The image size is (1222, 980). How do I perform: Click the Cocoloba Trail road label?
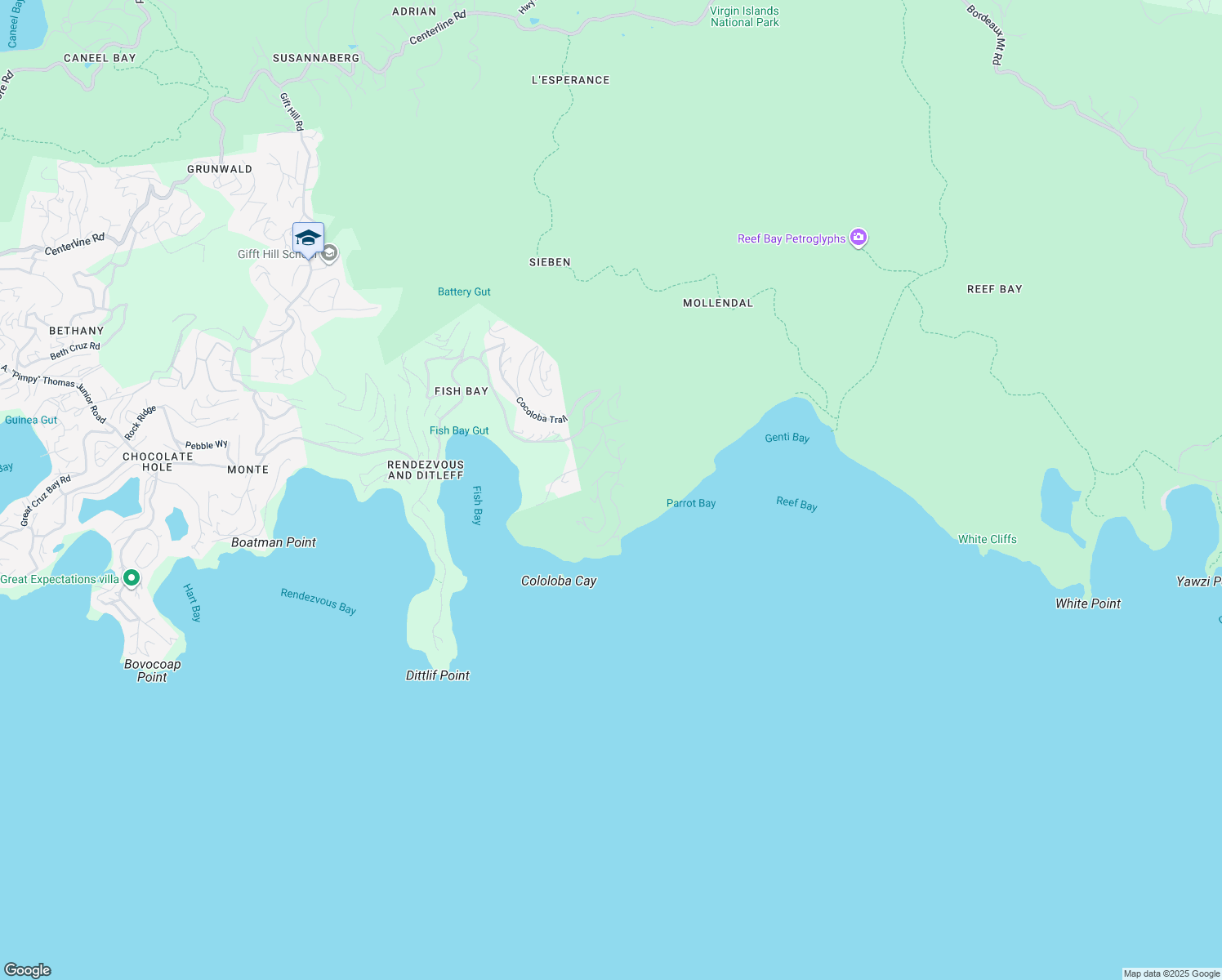click(x=542, y=411)
